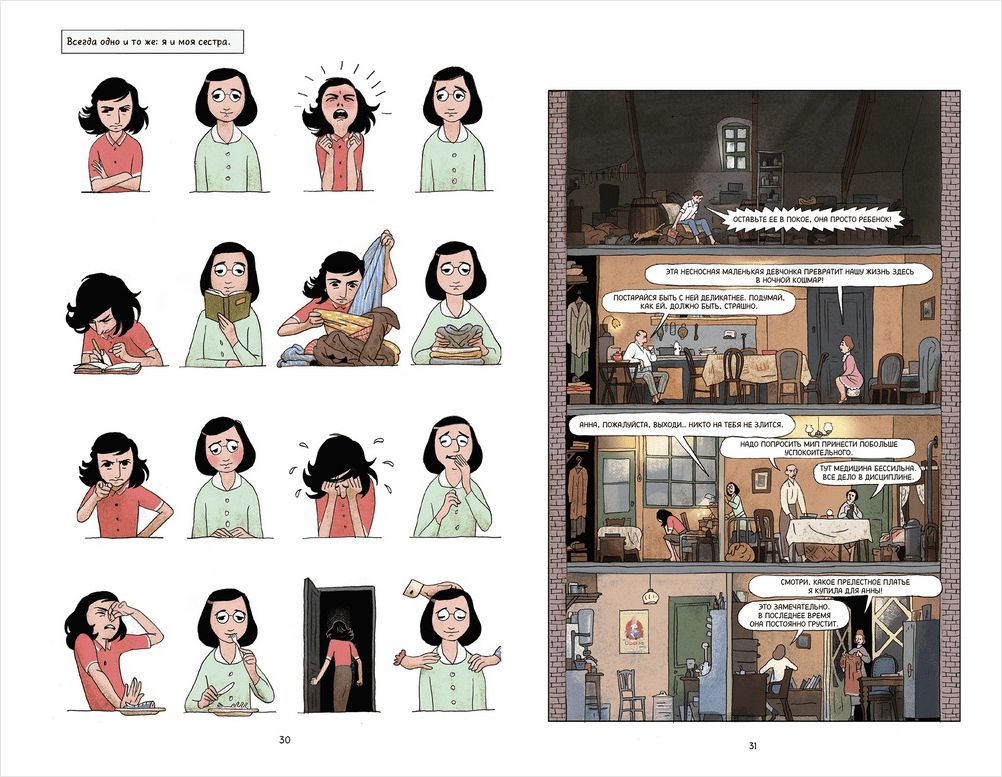1002x777 pixels.
Task: Click the bubble "Тут медицина бессильна. Все дело в дисциплине."
Action: point(870,473)
